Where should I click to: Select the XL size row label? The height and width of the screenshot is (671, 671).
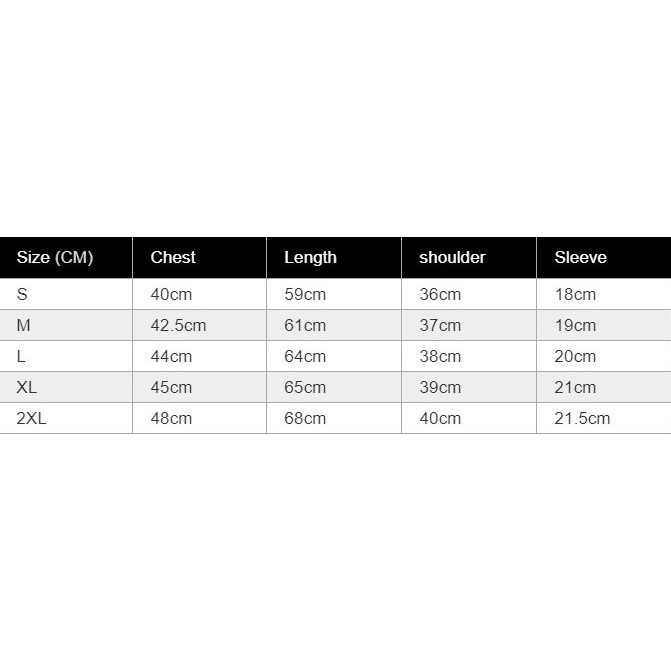[x=27, y=387]
